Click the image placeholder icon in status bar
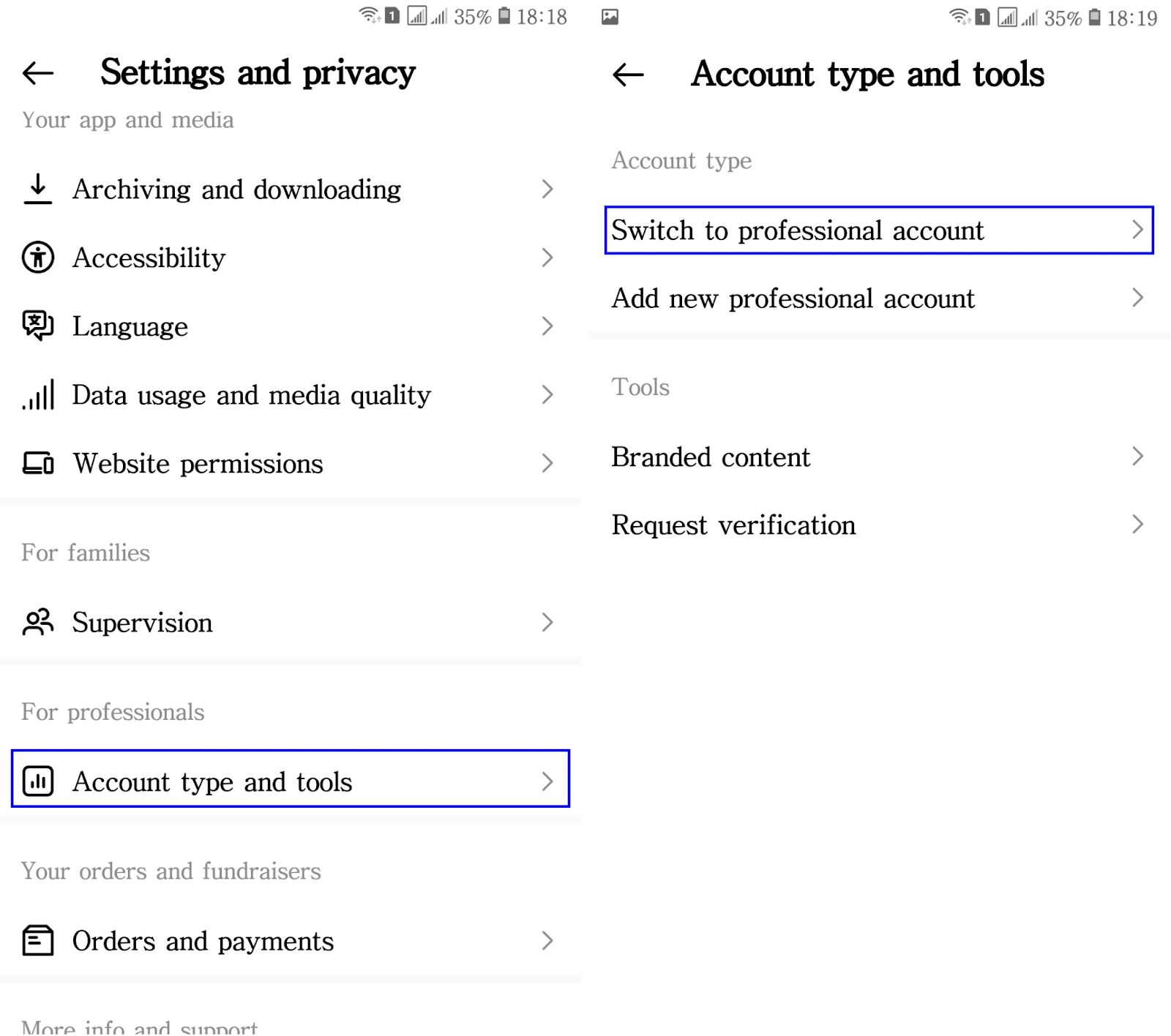Viewport: 1171px width, 1036px height. pyautogui.click(x=611, y=16)
